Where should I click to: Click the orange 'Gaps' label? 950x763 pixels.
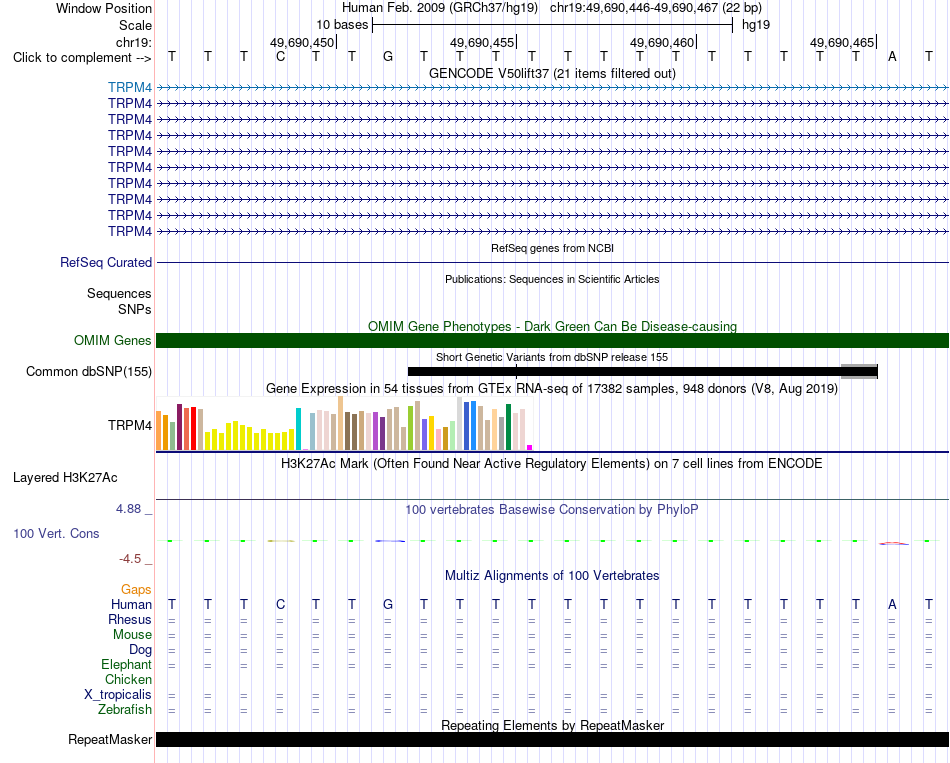point(136,590)
